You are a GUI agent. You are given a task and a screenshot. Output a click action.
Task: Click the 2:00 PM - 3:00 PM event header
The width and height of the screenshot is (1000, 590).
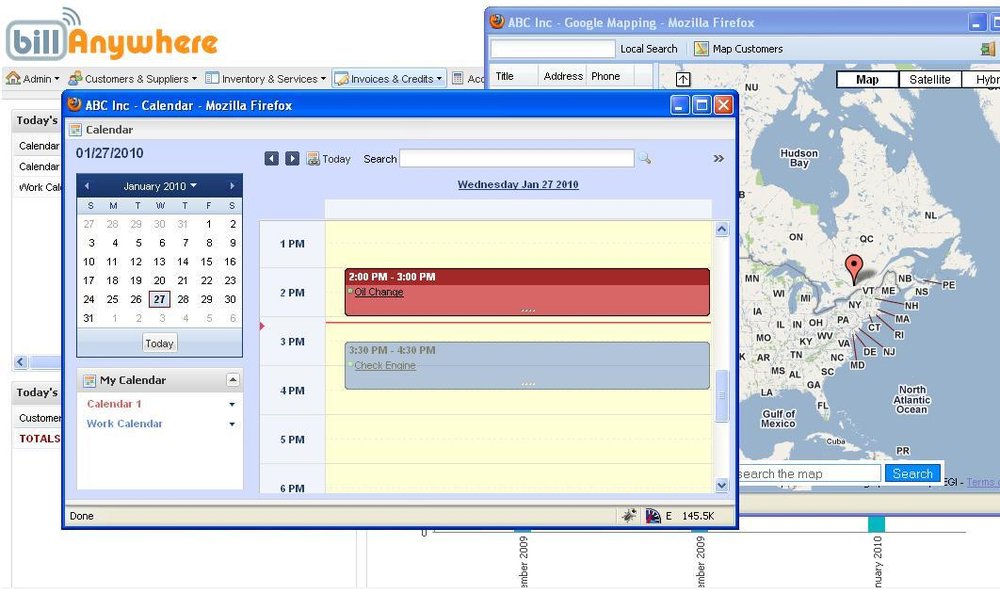tap(527, 277)
